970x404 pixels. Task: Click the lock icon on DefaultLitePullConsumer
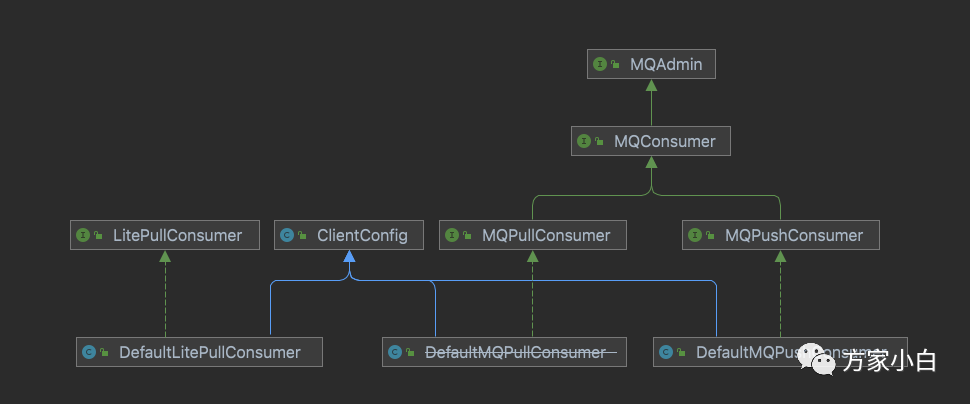tap(105, 352)
